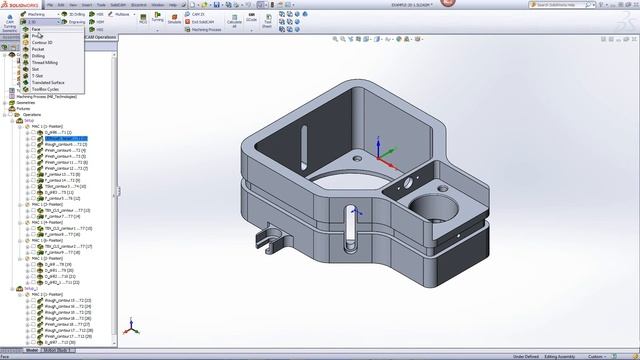Open the Machining dropdown in the toolbar
640x360 pixels.
point(58,14)
